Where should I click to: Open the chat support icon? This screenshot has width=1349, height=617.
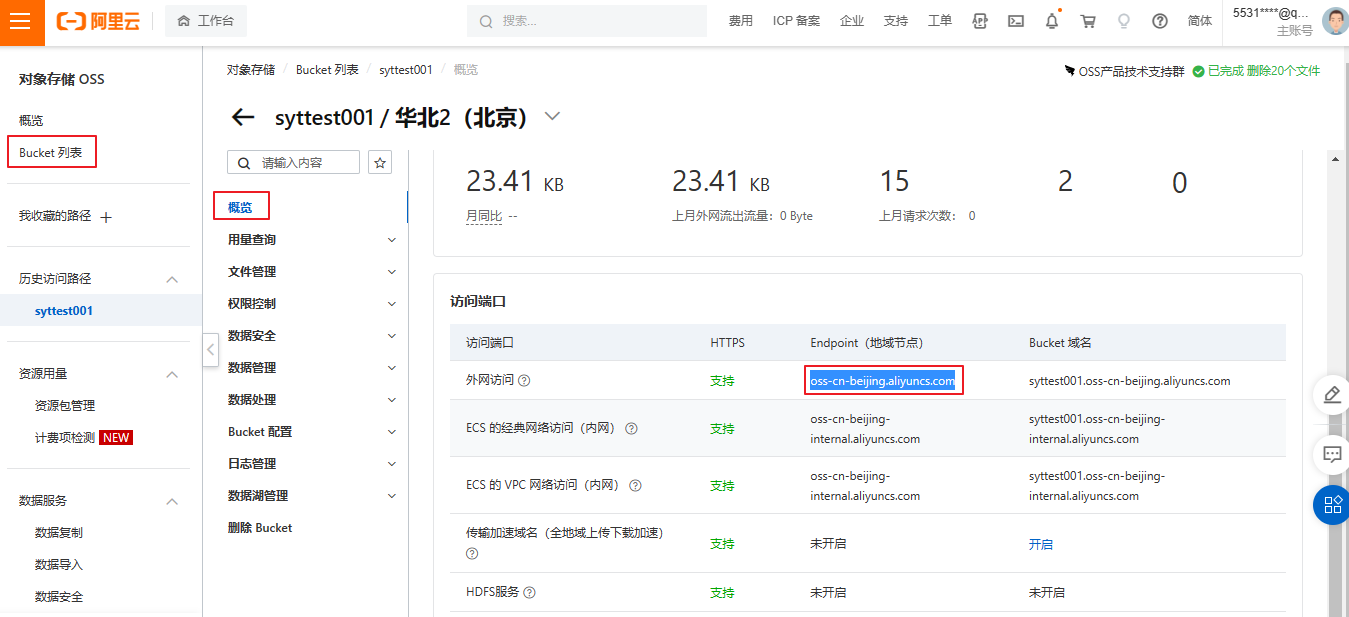coord(1332,453)
